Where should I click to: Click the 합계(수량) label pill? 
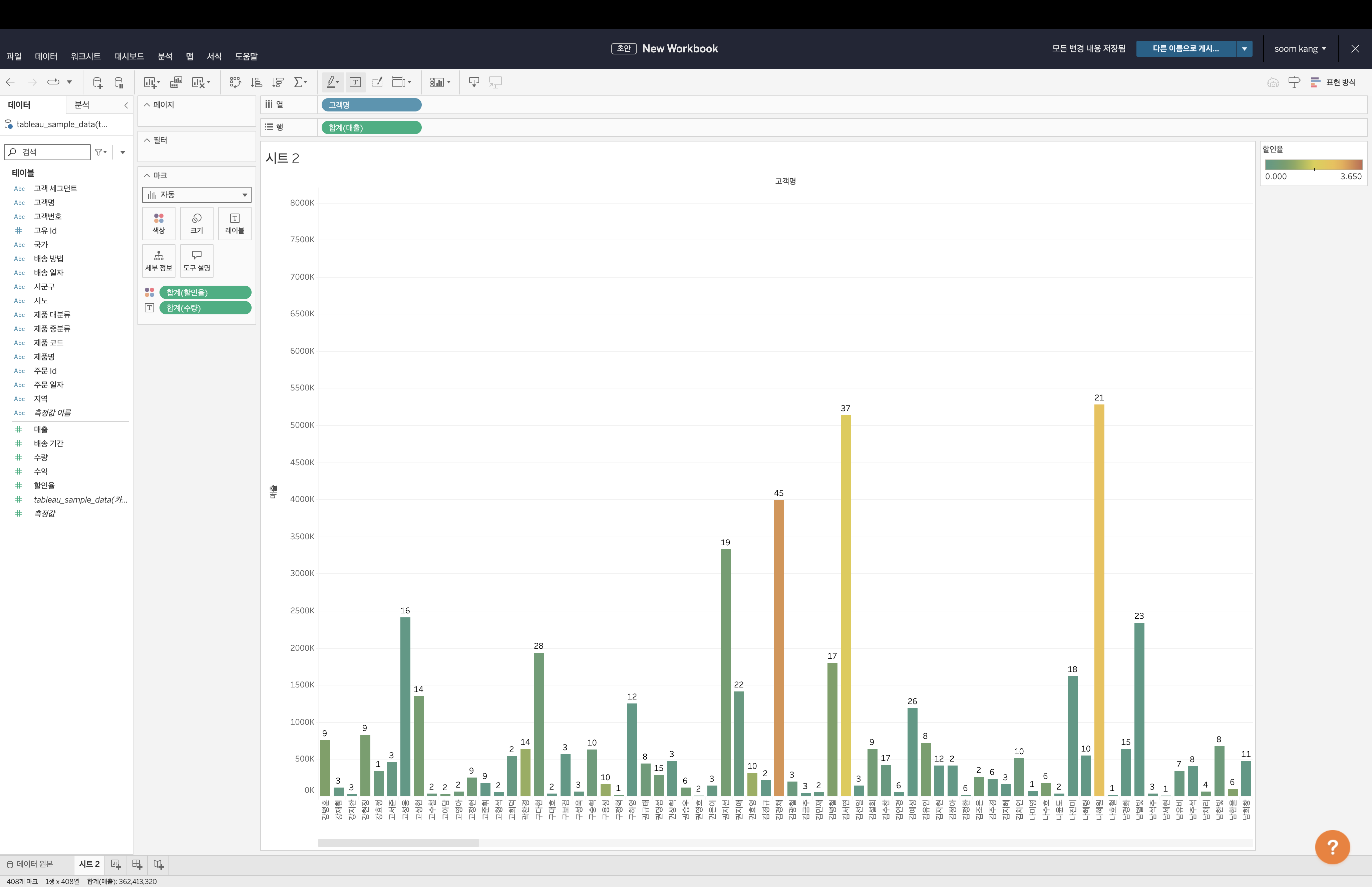click(x=205, y=308)
